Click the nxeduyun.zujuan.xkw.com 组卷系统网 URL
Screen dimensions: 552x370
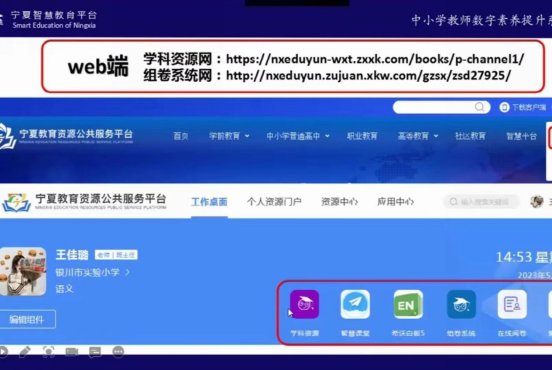pyautogui.click(x=368, y=75)
